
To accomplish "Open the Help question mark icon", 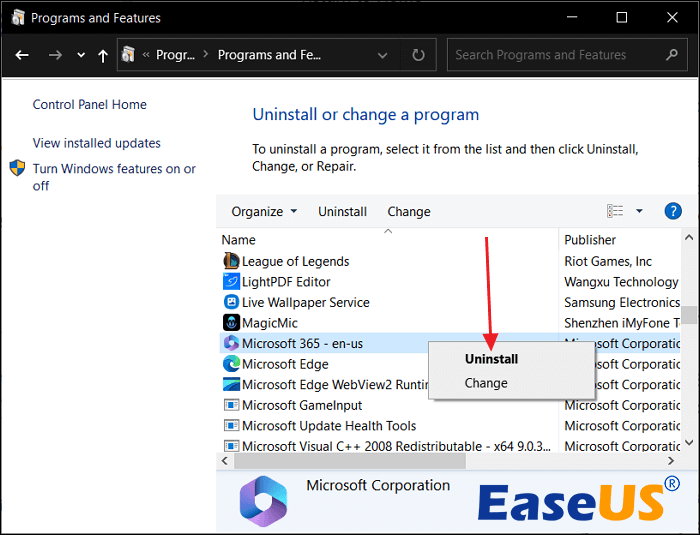I will coord(673,211).
